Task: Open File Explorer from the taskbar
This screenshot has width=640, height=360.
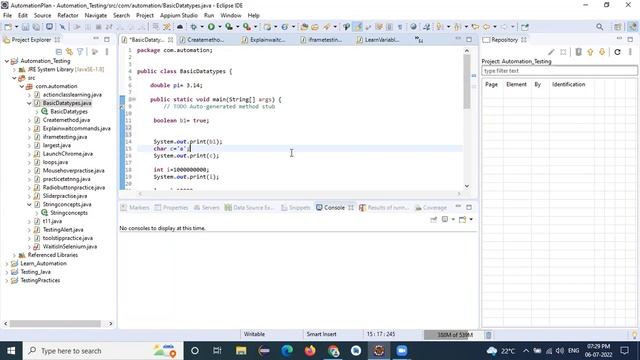Action: [x=241, y=351]
